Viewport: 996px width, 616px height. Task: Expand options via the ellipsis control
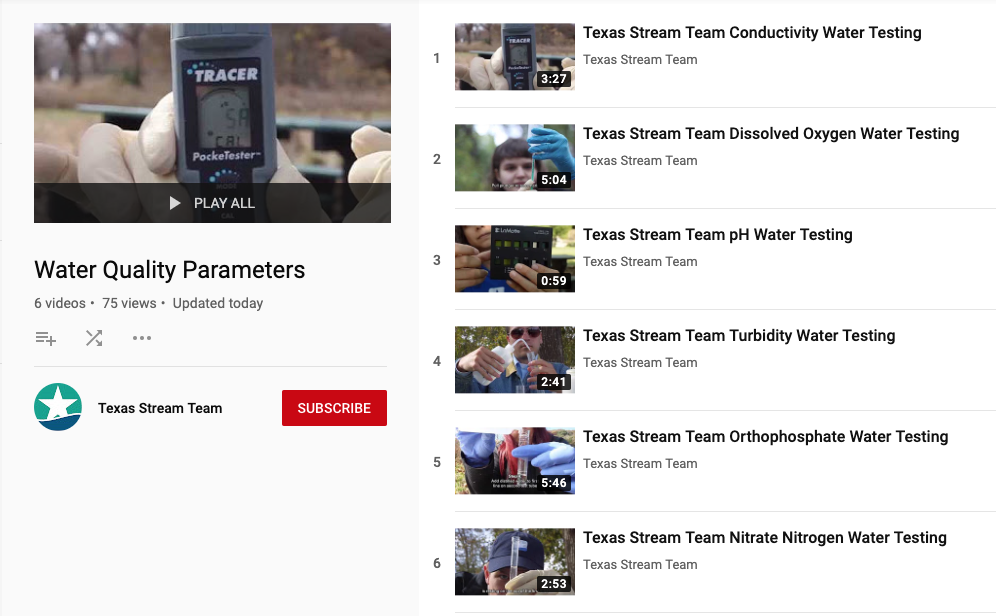tap(142, 338)
